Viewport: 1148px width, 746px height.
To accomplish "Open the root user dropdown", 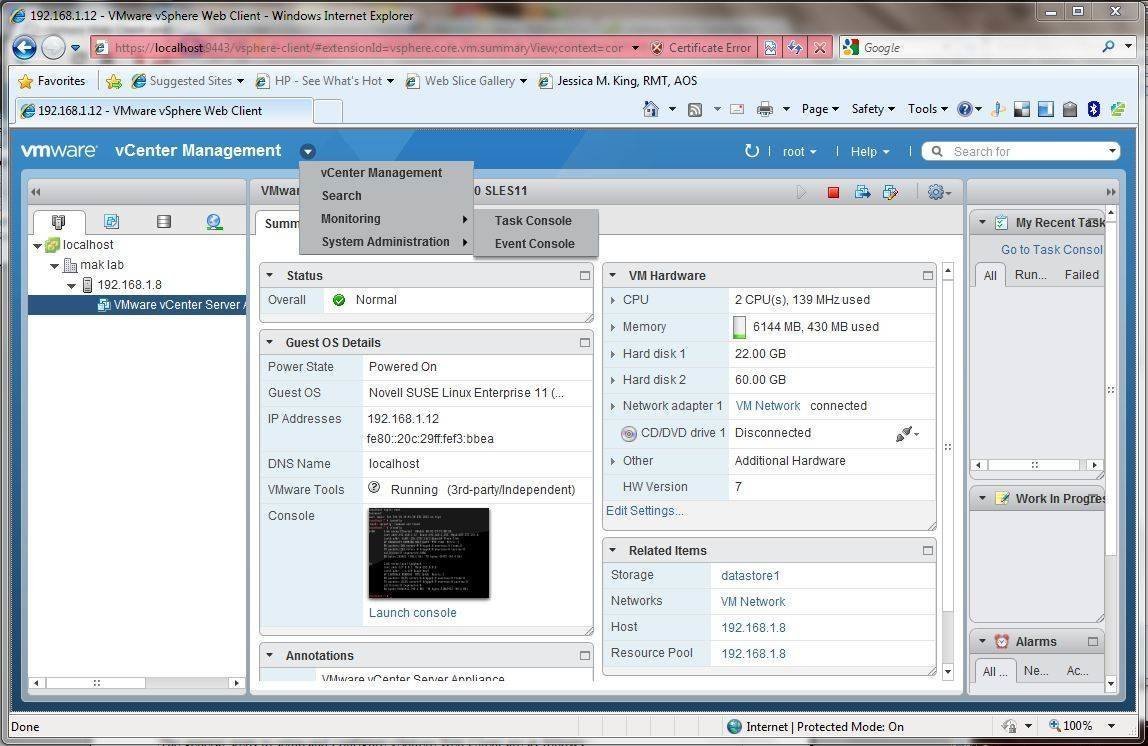I will (799, 152).
